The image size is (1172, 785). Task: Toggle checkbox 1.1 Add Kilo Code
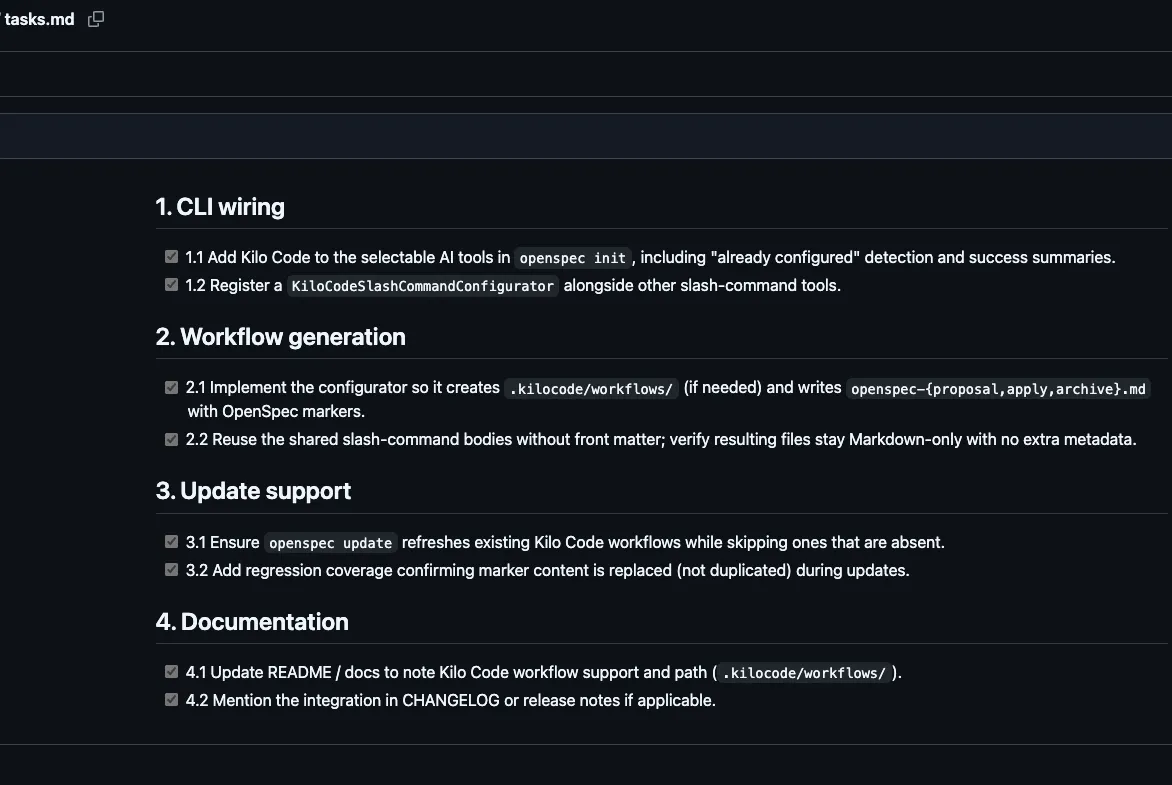click(x=172, y=257)
